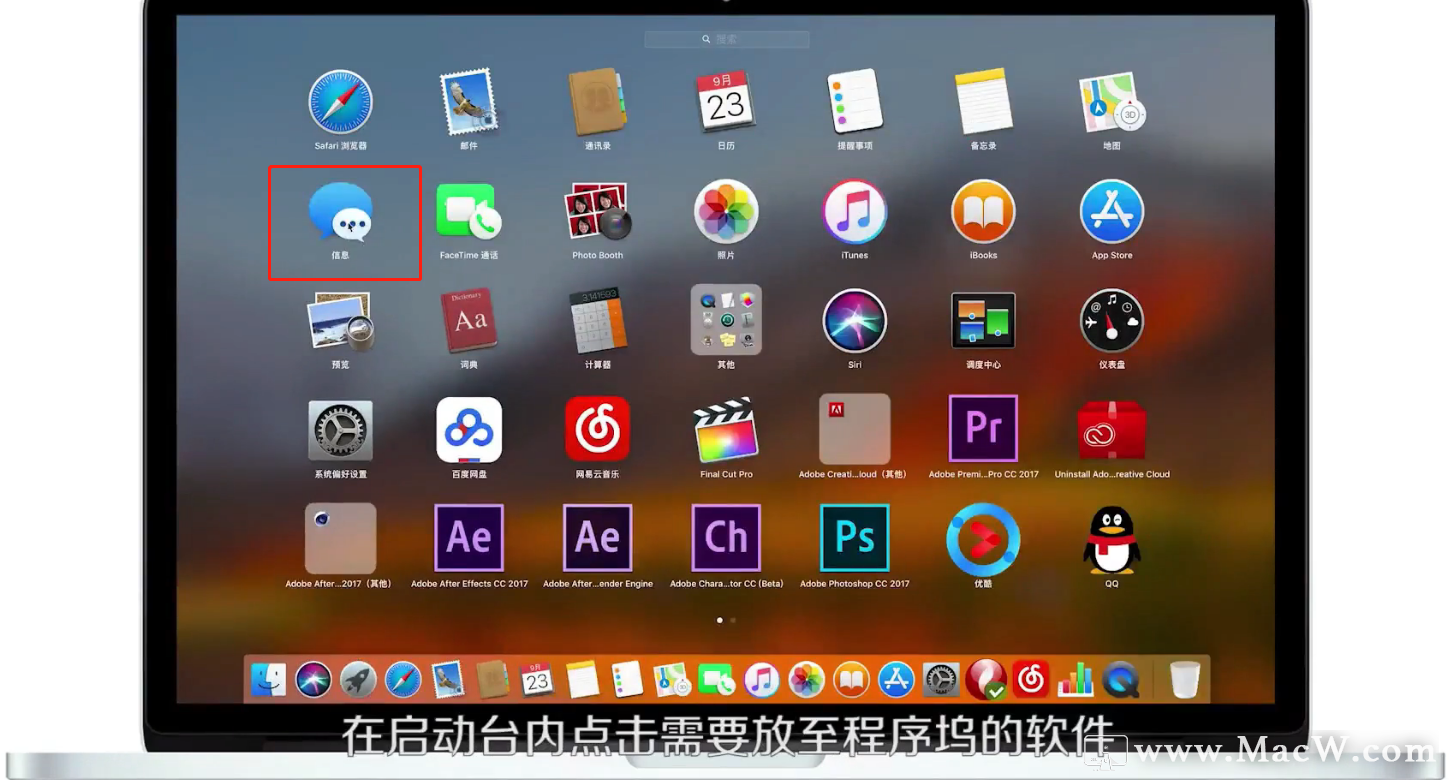Launch FaceTime from the Dock
1449x780 pixels.
(717, 680)
